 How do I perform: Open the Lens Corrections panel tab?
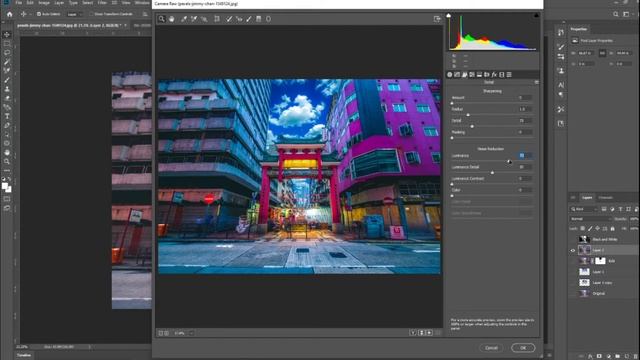click(487, 75)
